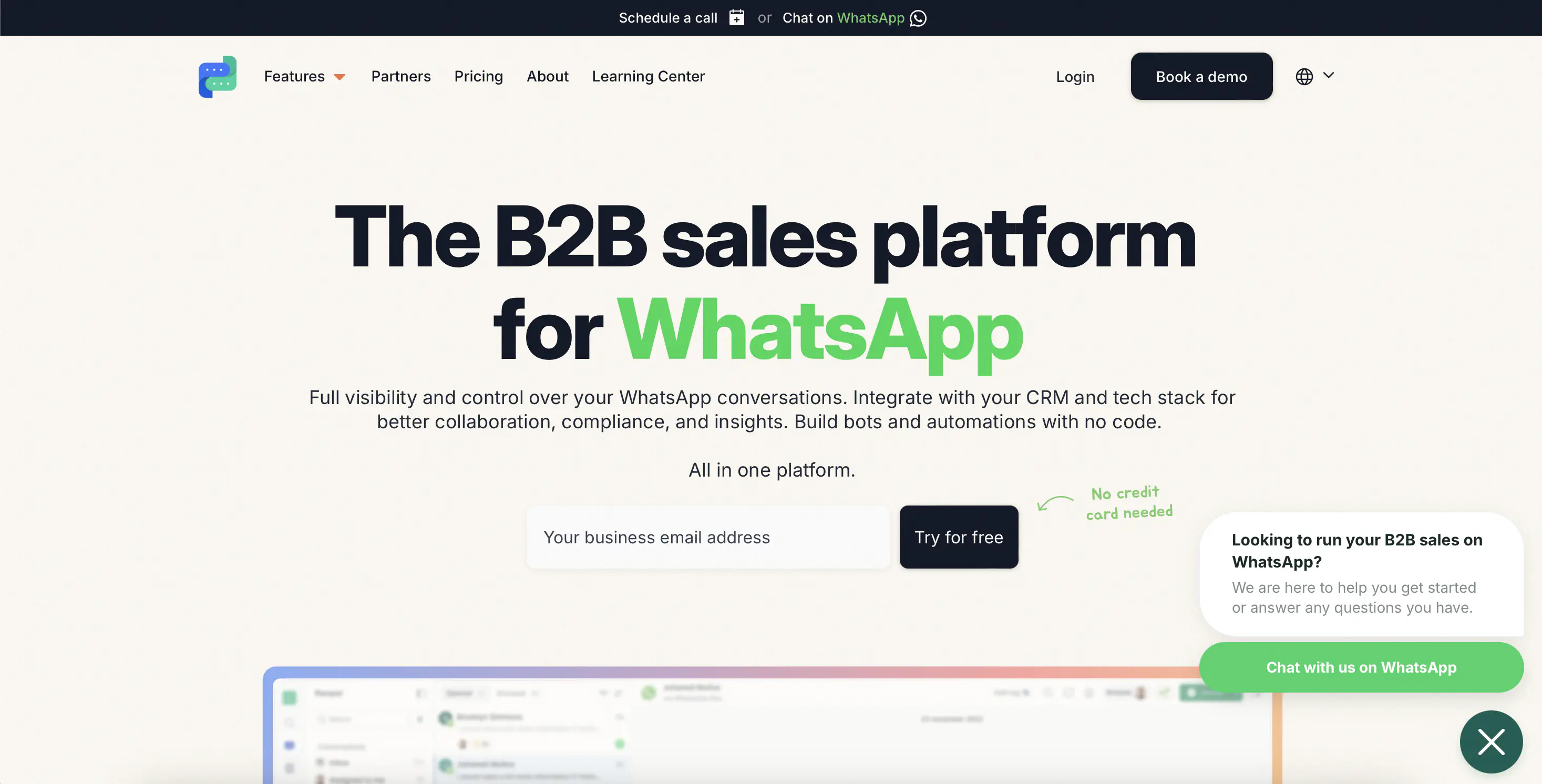Click the green chat bubble app icon
Screen dimensions: 1542x784
pyautogui.click(x=217, y=76)
